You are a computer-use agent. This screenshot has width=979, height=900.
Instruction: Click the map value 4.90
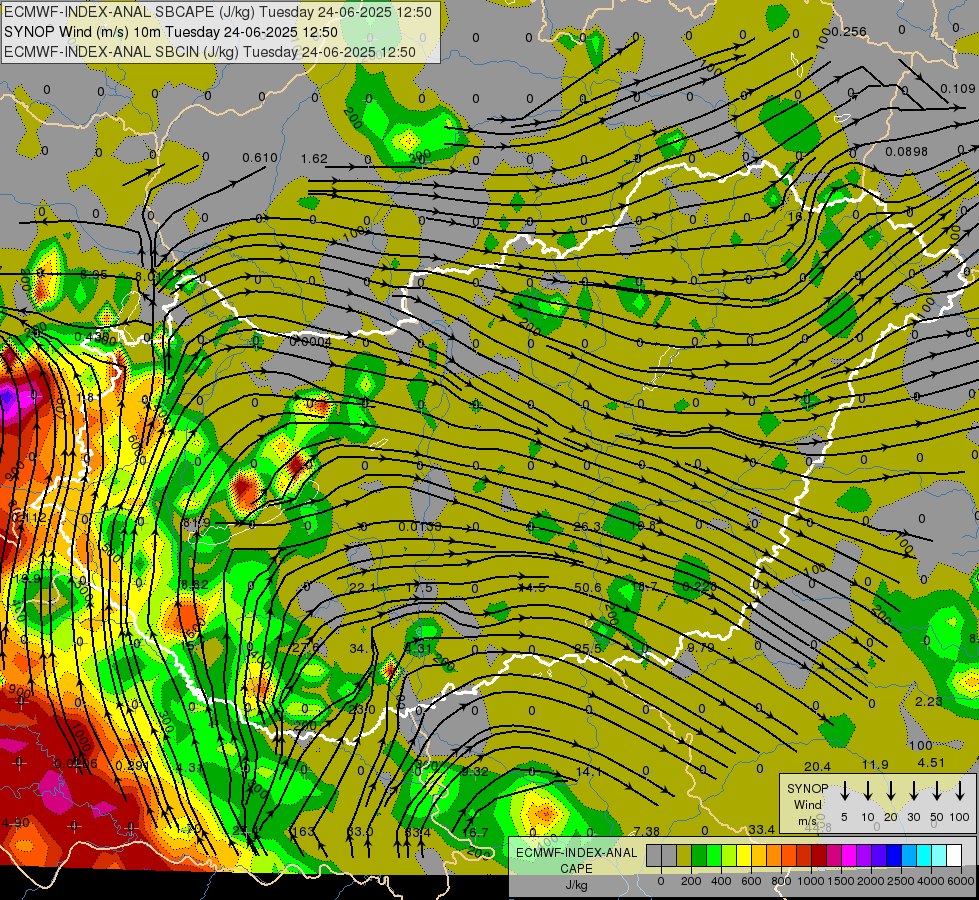coord(16,823)
